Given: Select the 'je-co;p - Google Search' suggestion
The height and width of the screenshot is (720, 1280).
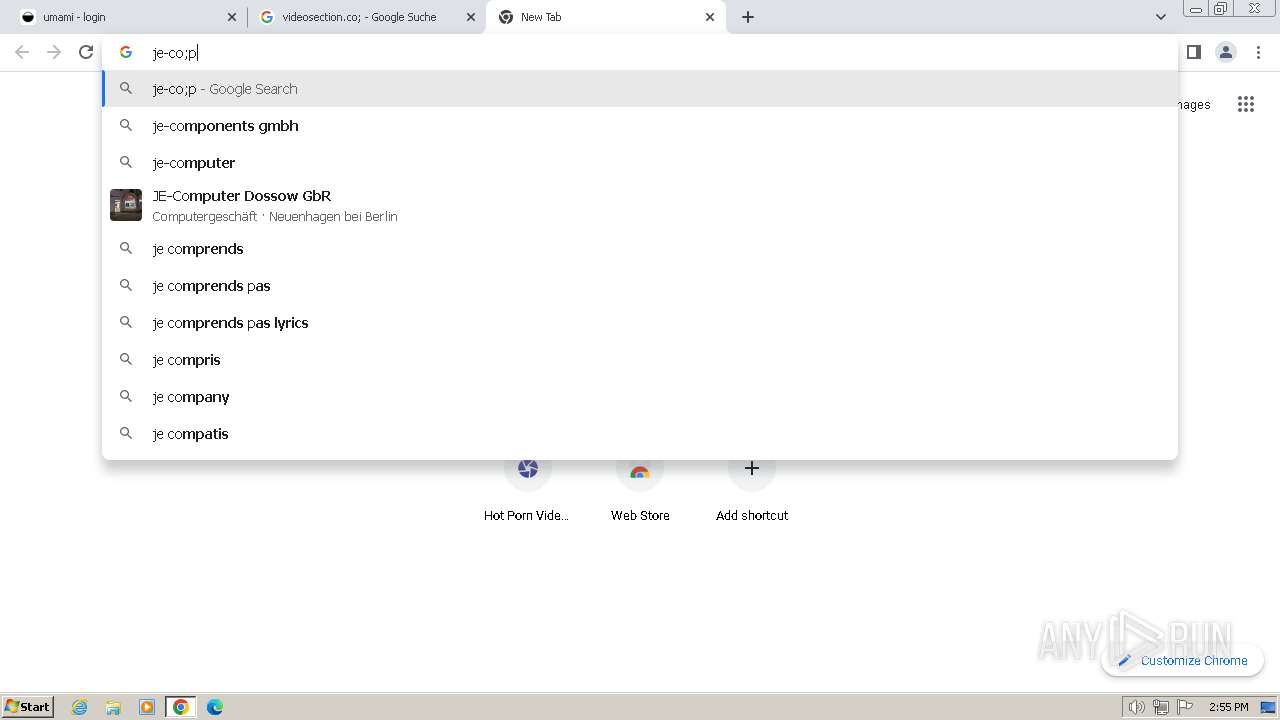Looking at the screenshot, I should pyautogui.click(x=640, y=89).
